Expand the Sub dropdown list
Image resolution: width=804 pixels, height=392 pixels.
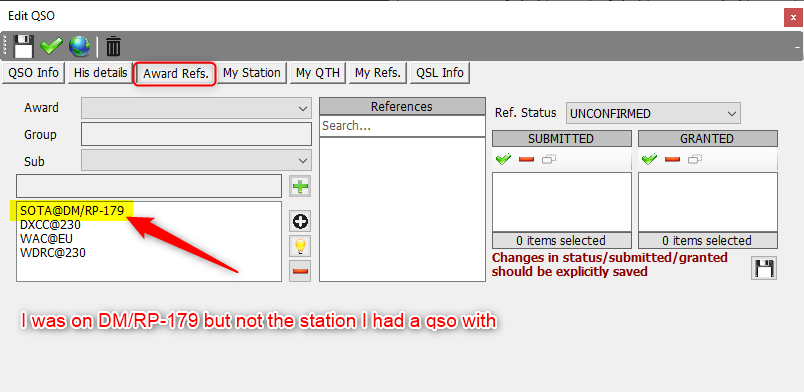point(196,161)
